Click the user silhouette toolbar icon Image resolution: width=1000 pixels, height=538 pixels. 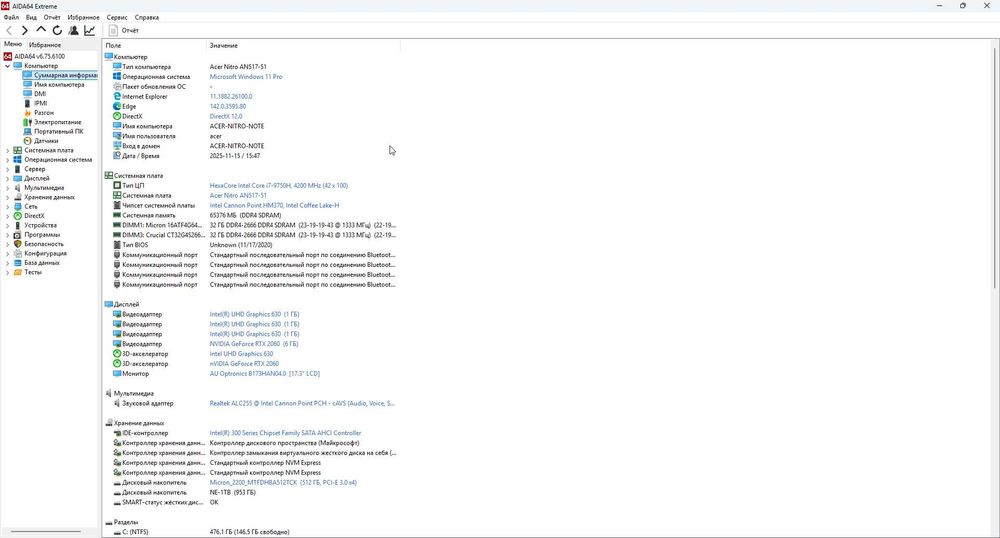(73, 31)
